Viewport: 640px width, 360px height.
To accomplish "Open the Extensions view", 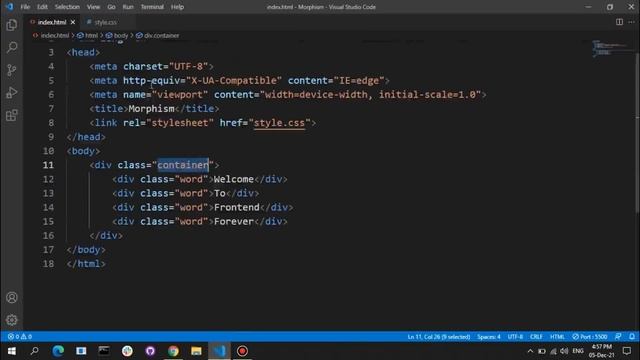I will coord(12,116).
